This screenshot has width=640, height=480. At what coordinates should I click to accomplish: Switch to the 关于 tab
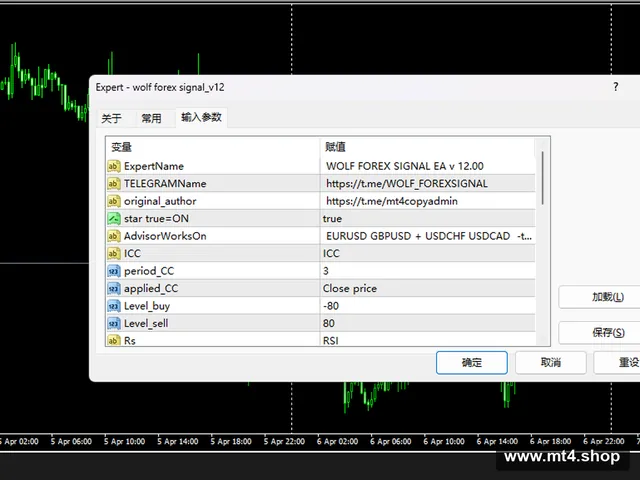point(111,118)
